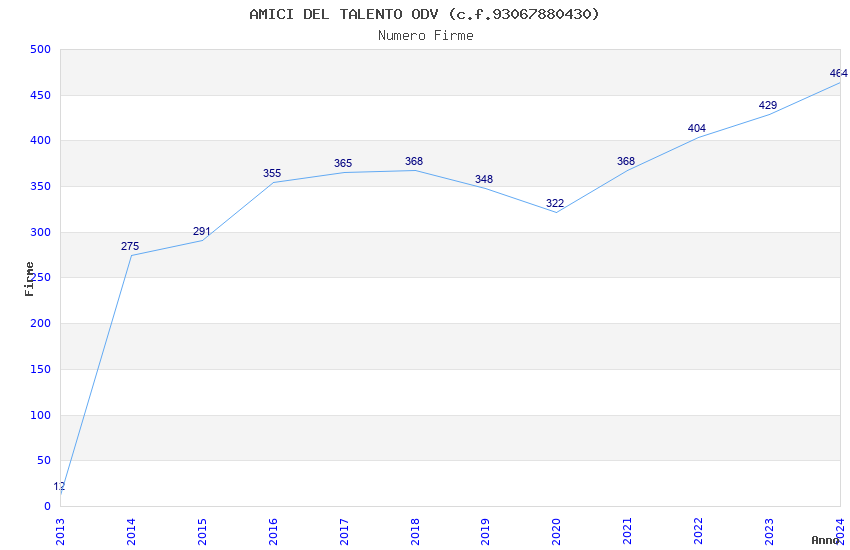850x550 pixels.
Task: Click the y-axis value 500
Action: tap(41, 49)
